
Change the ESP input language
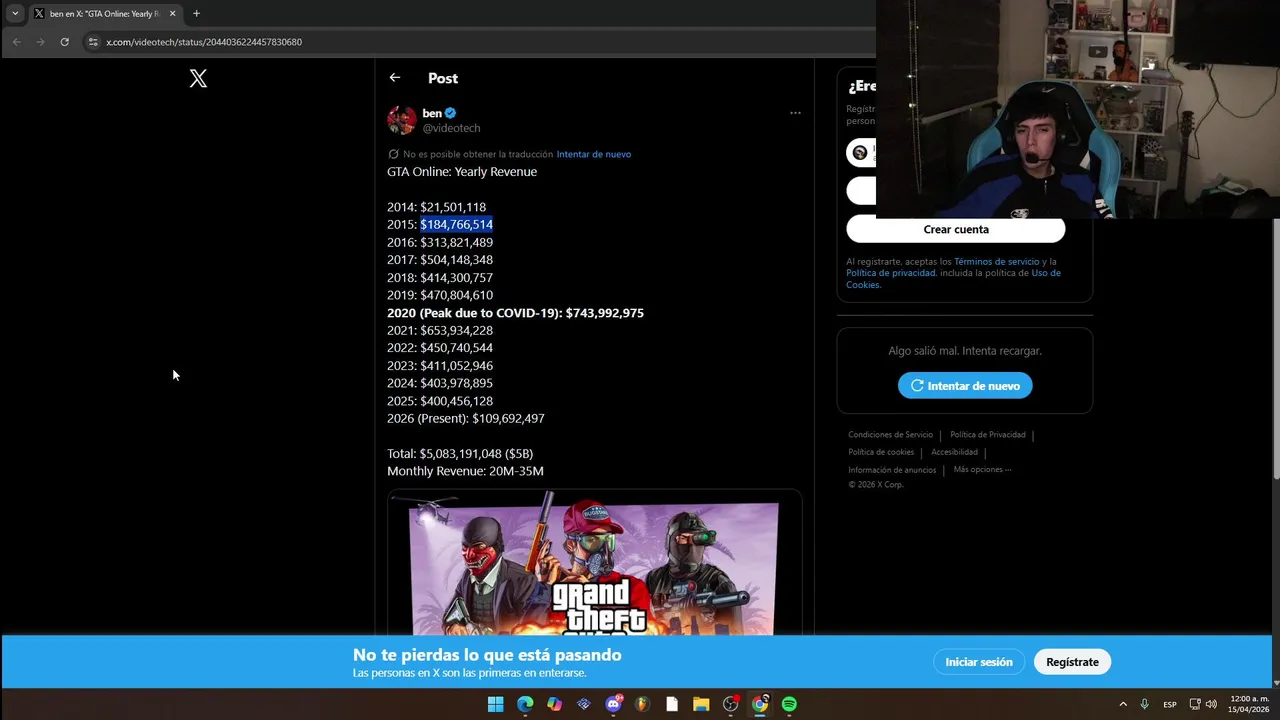[1170, 704]
